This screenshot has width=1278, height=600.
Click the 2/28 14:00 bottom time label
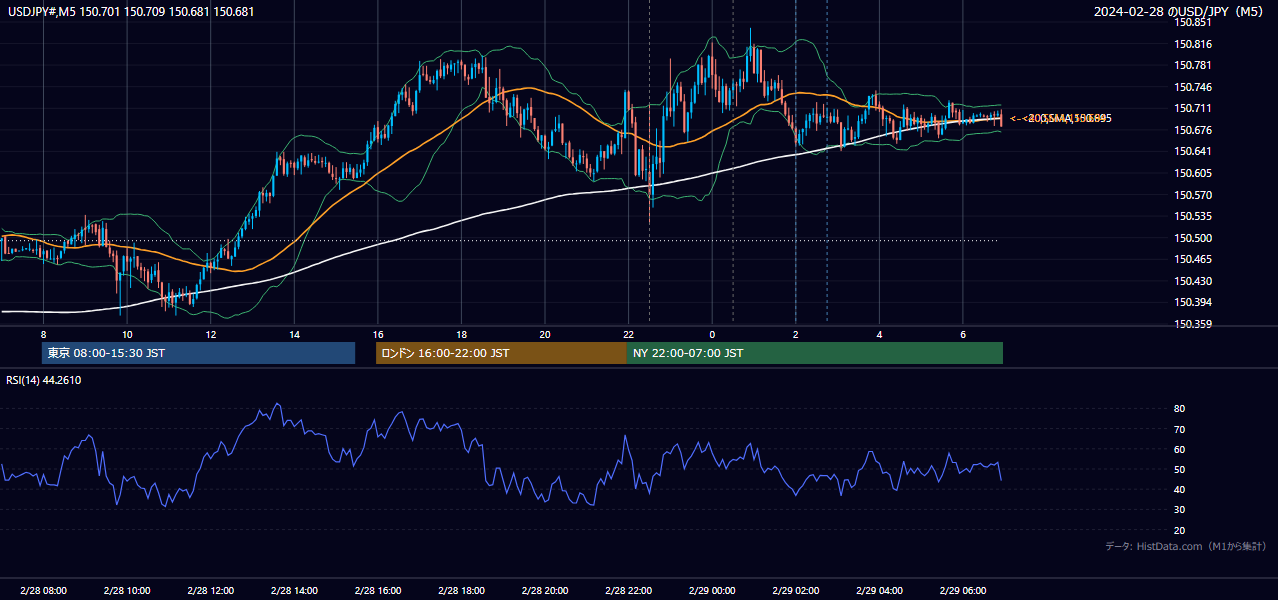(x=294, y=591)
